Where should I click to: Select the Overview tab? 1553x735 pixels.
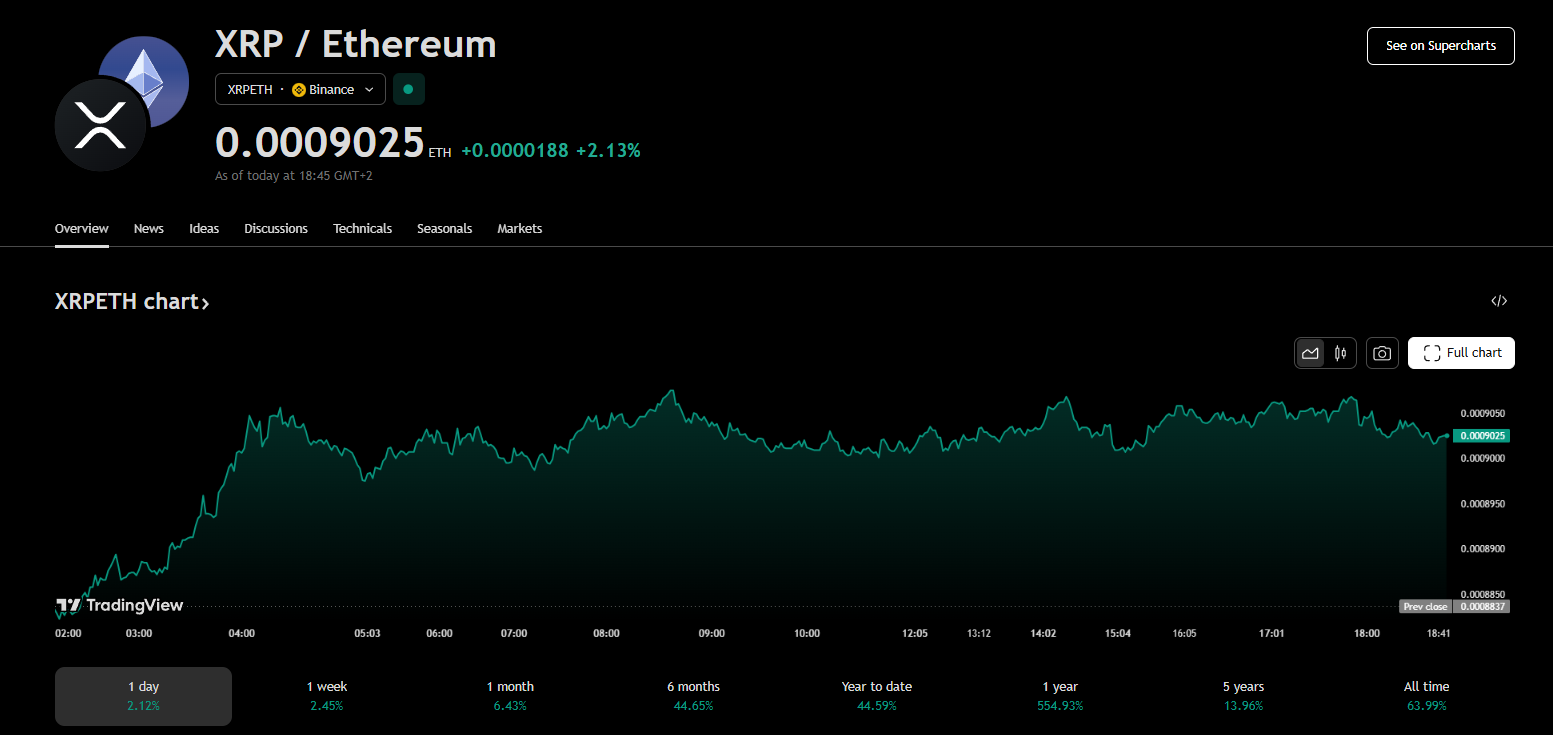(x=82, y=229)
